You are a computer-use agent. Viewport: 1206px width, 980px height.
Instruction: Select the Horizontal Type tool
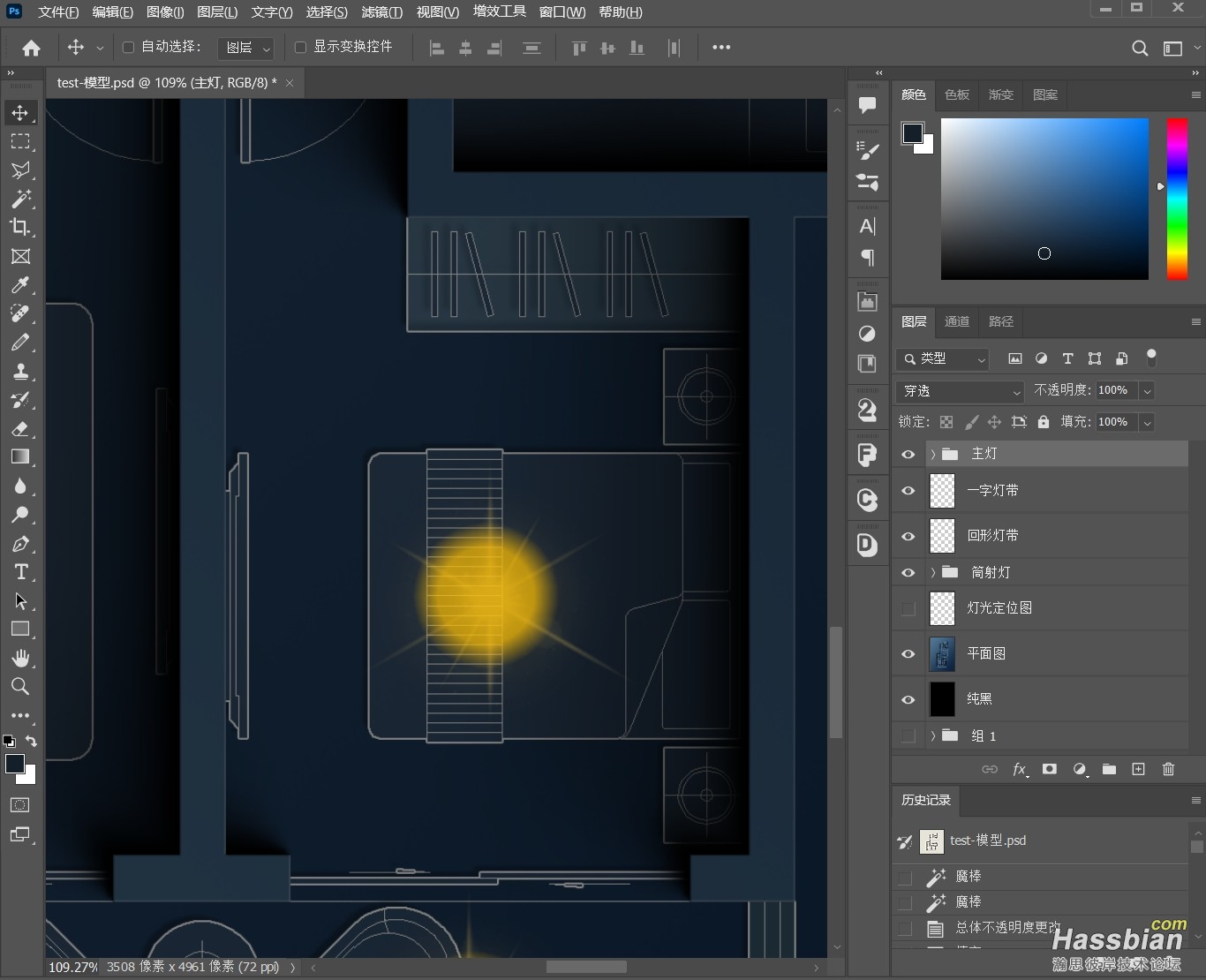tap(20, 571)
